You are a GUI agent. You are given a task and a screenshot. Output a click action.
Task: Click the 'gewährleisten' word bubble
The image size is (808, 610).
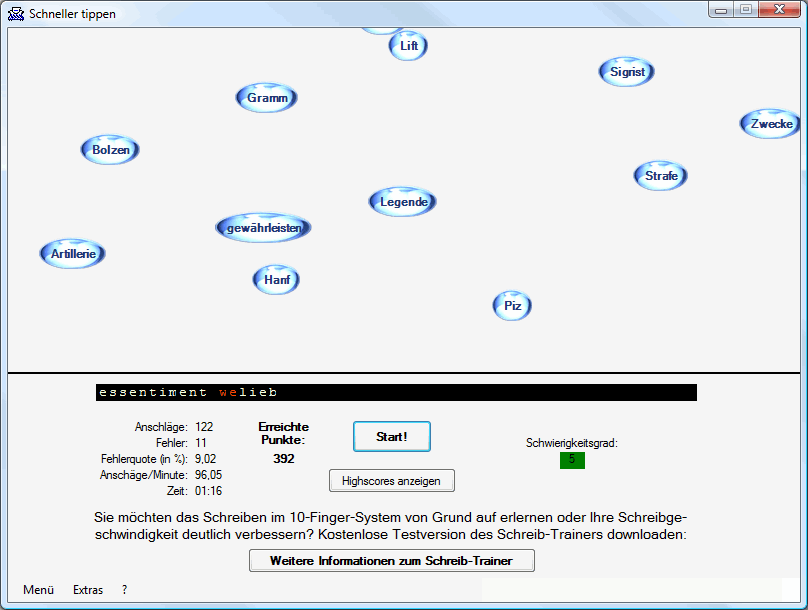click(264, 228)
